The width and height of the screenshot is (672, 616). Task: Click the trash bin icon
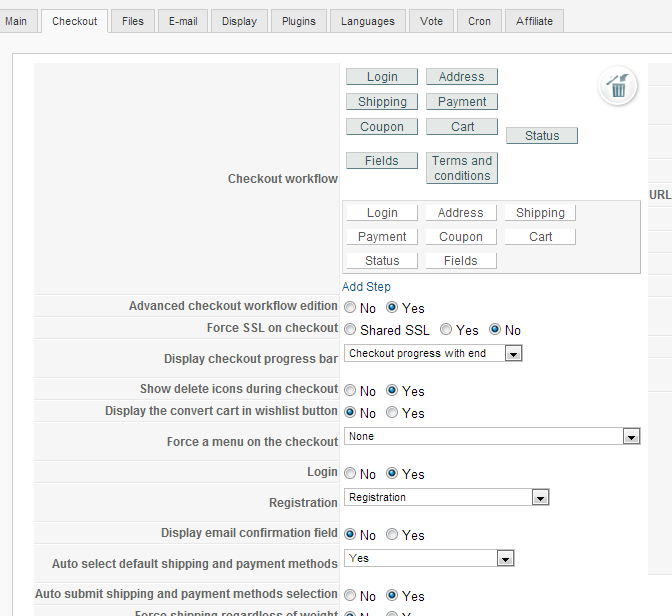(x=618, y=87)
